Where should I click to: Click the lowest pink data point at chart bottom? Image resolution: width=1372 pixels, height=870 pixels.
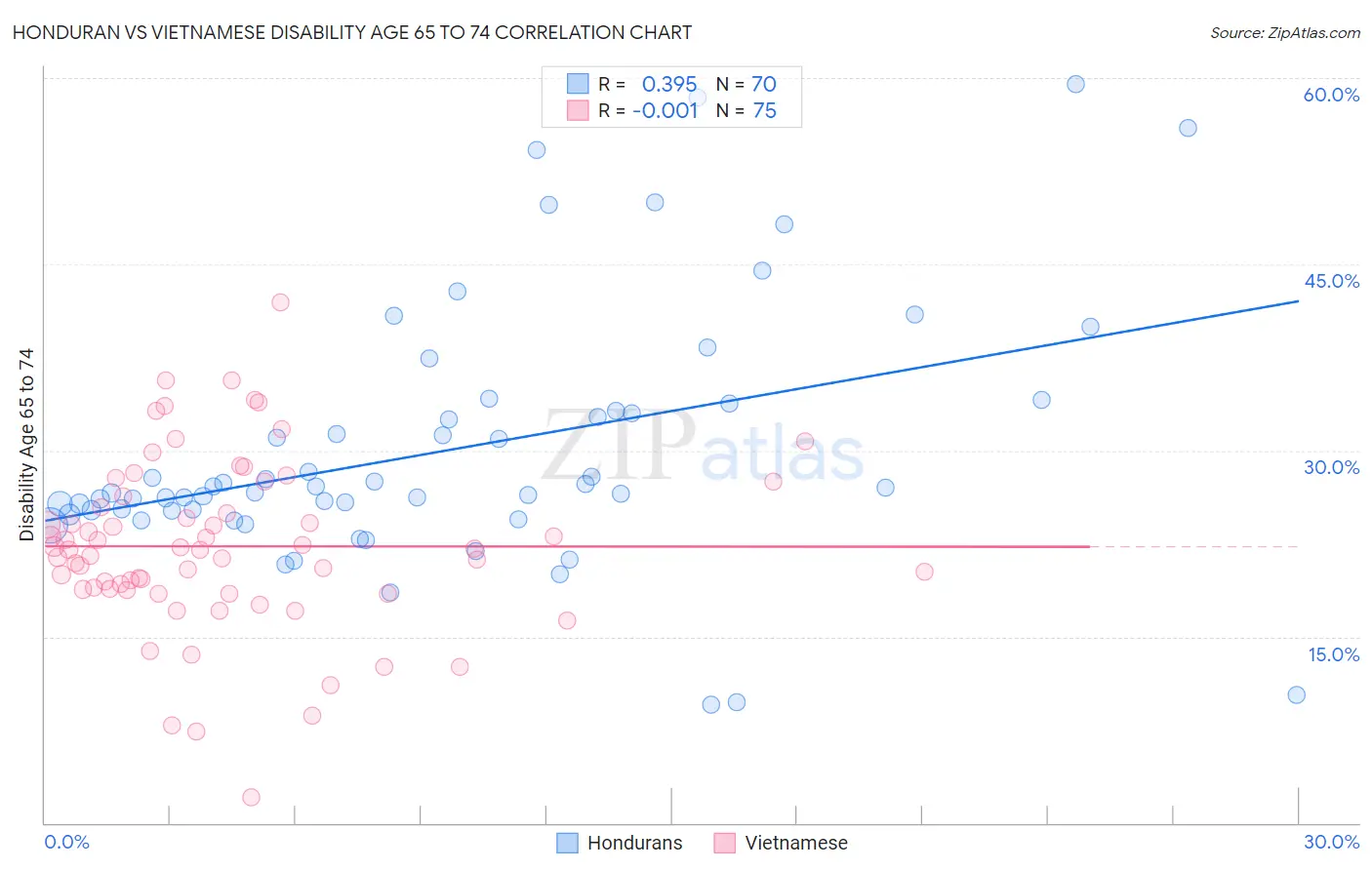[x=251, y=797]
